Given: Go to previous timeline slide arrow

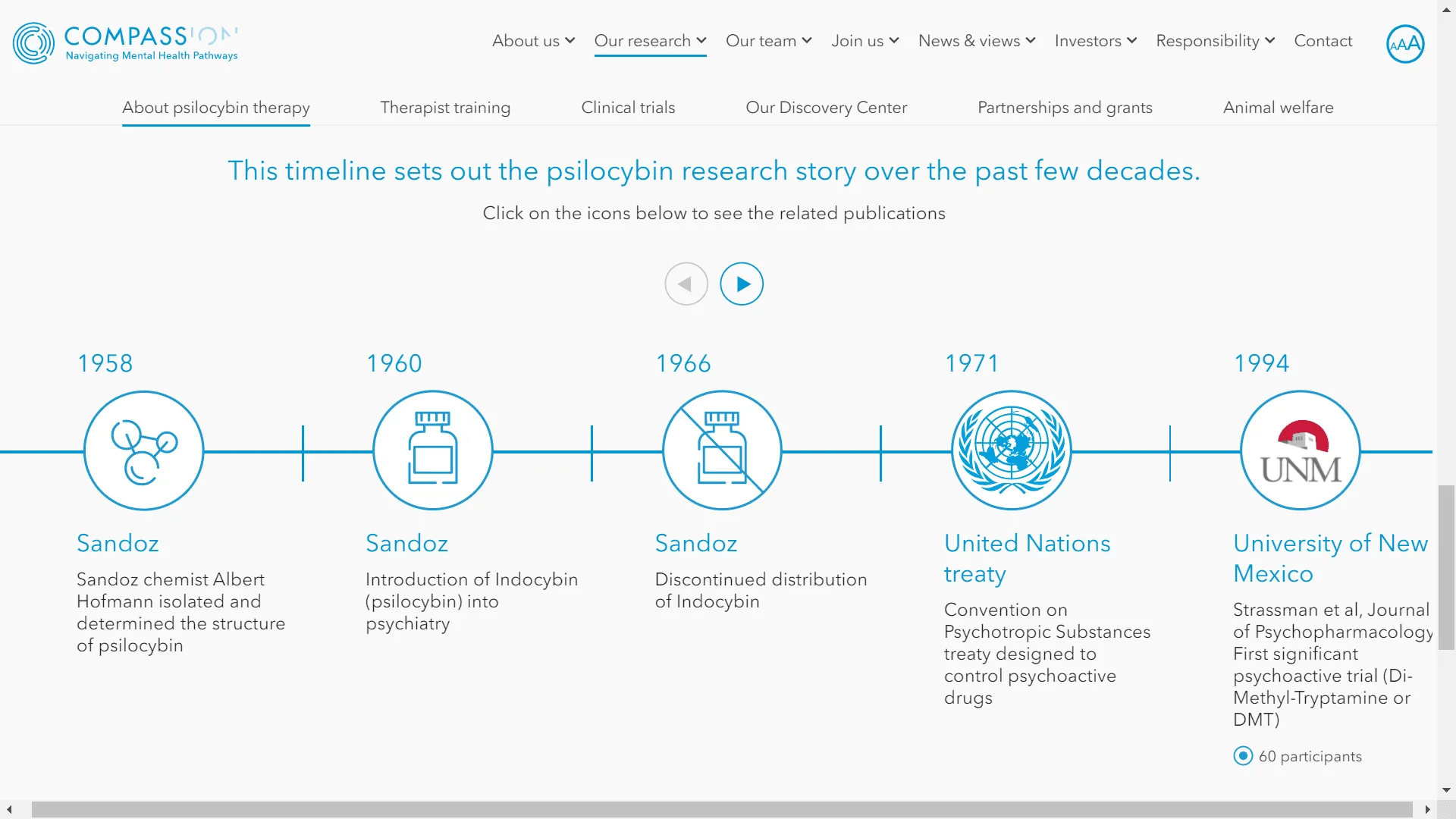Looking at the screenshot, I should pyautogui.click(x=686, y=284).
